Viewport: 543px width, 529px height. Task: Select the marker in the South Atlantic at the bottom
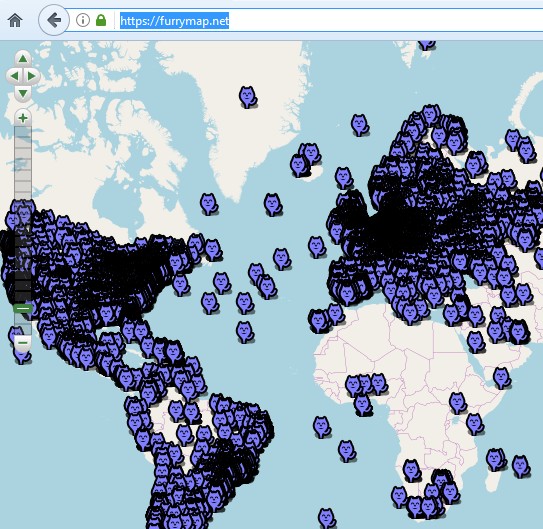click(327, 519)
